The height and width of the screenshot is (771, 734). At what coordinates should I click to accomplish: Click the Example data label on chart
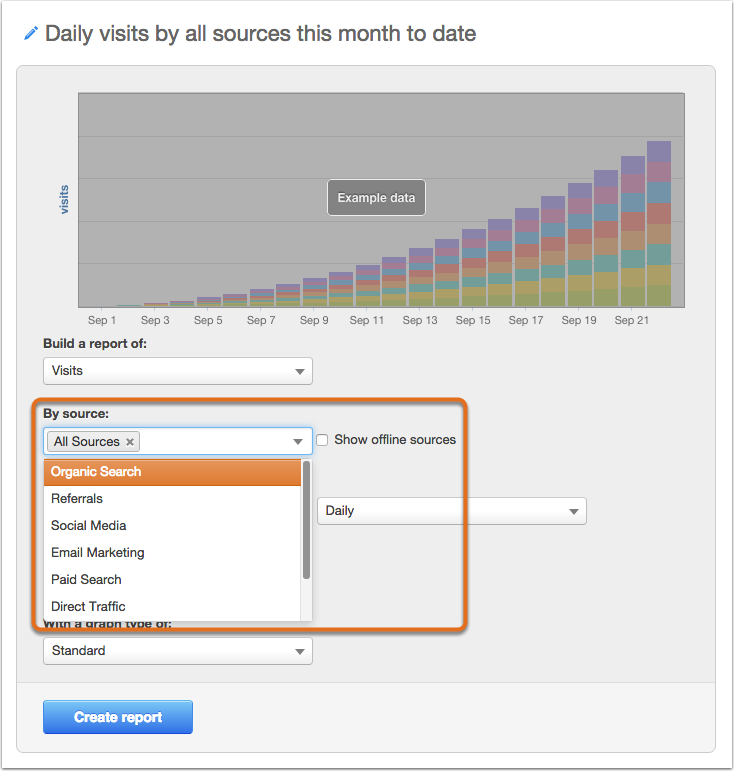coord(376,198)
